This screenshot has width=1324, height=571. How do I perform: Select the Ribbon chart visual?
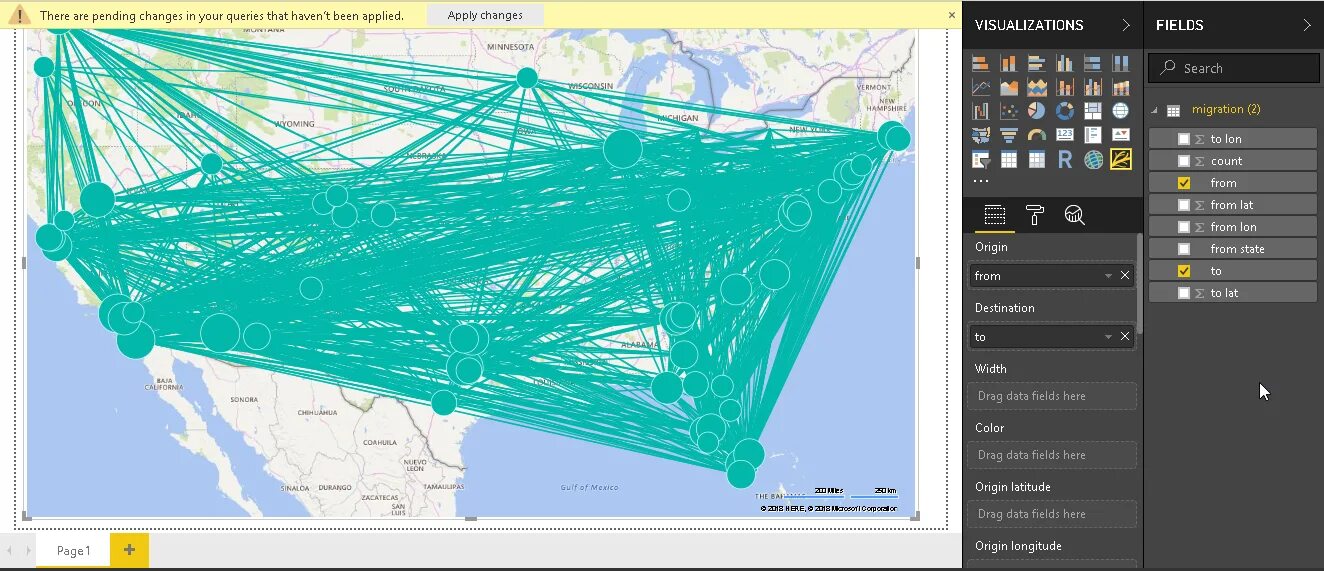[x=1120, y=87]
